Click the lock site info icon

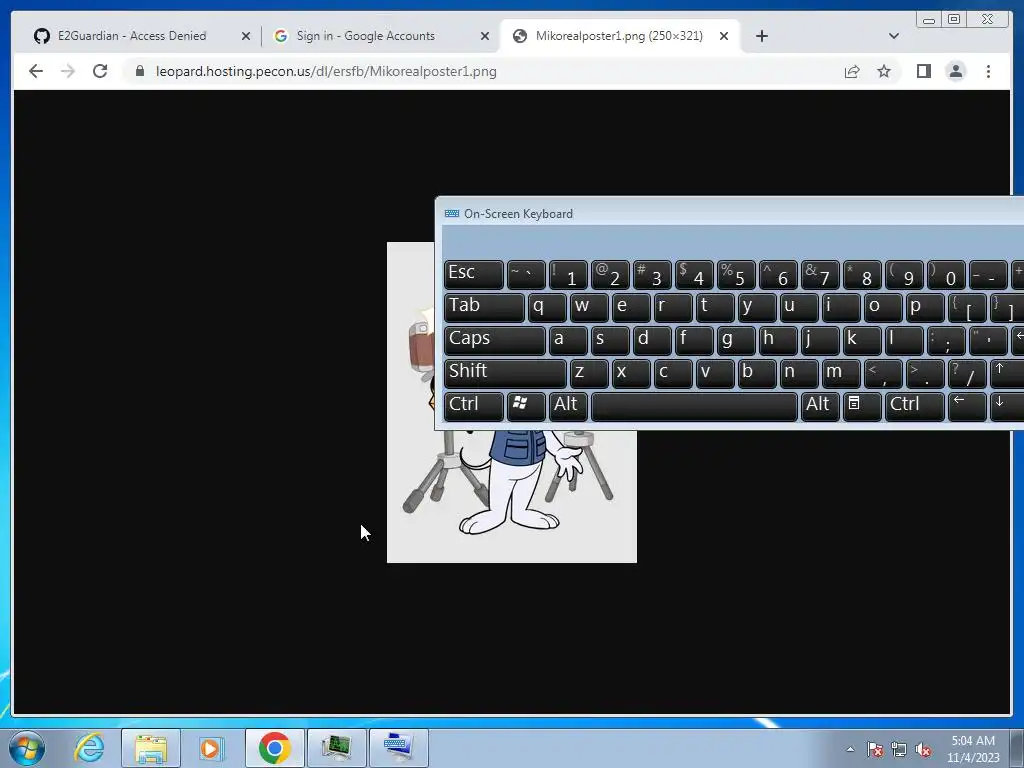point(139,71)
